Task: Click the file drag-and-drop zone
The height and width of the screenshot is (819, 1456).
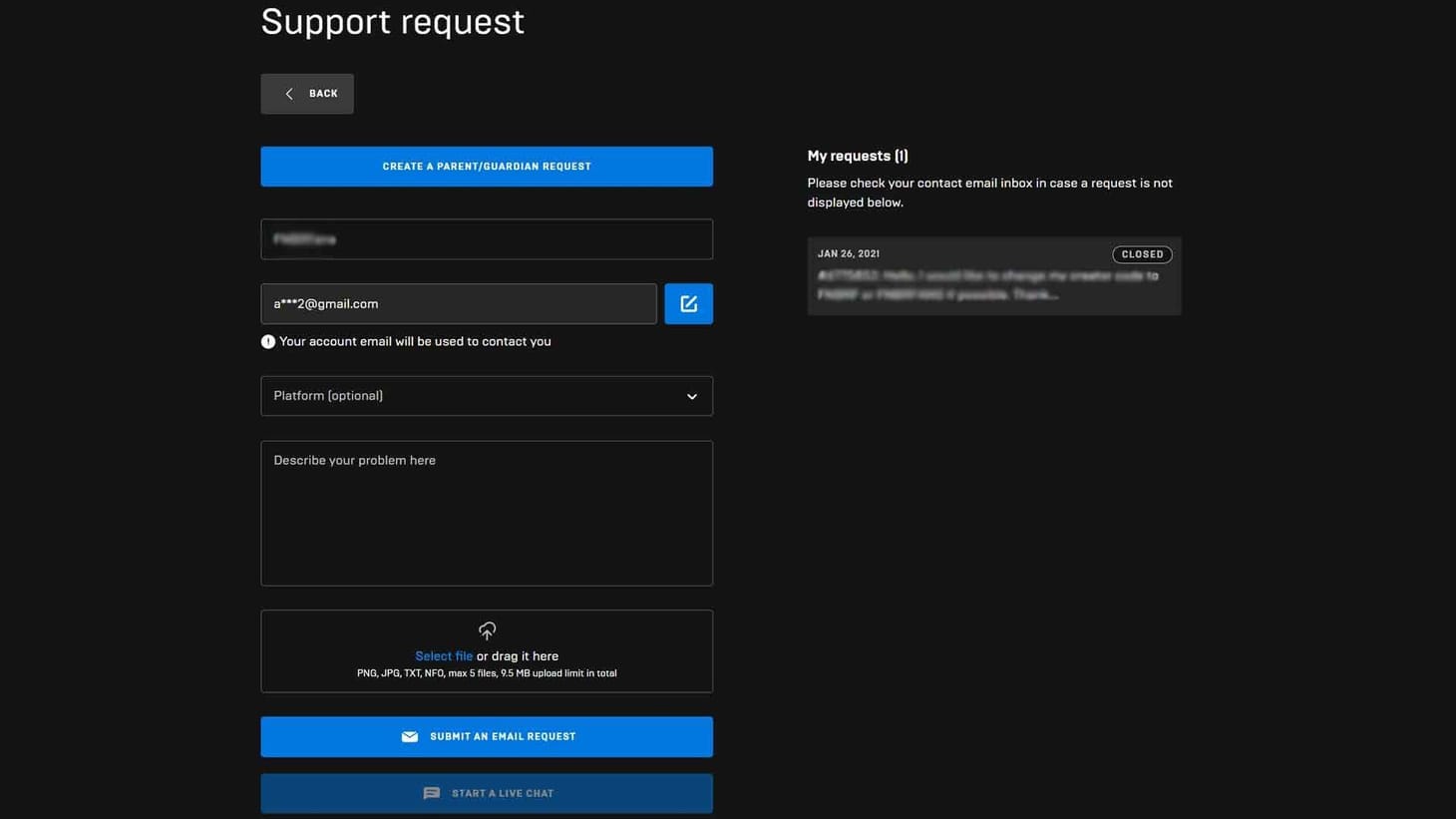Action: (x=487, y=650)
